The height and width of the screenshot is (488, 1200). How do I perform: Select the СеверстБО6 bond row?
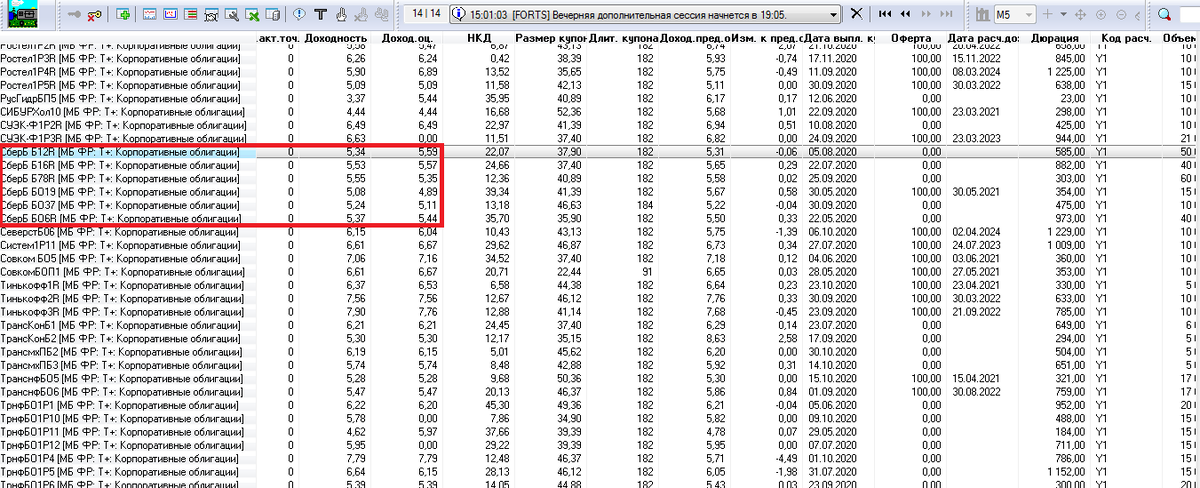pos(600,232)
